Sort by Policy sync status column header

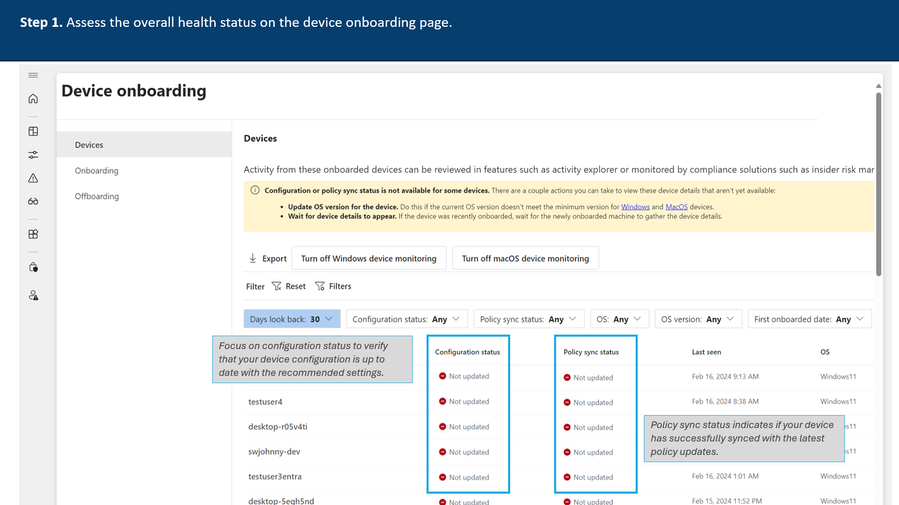click(591, 352)
